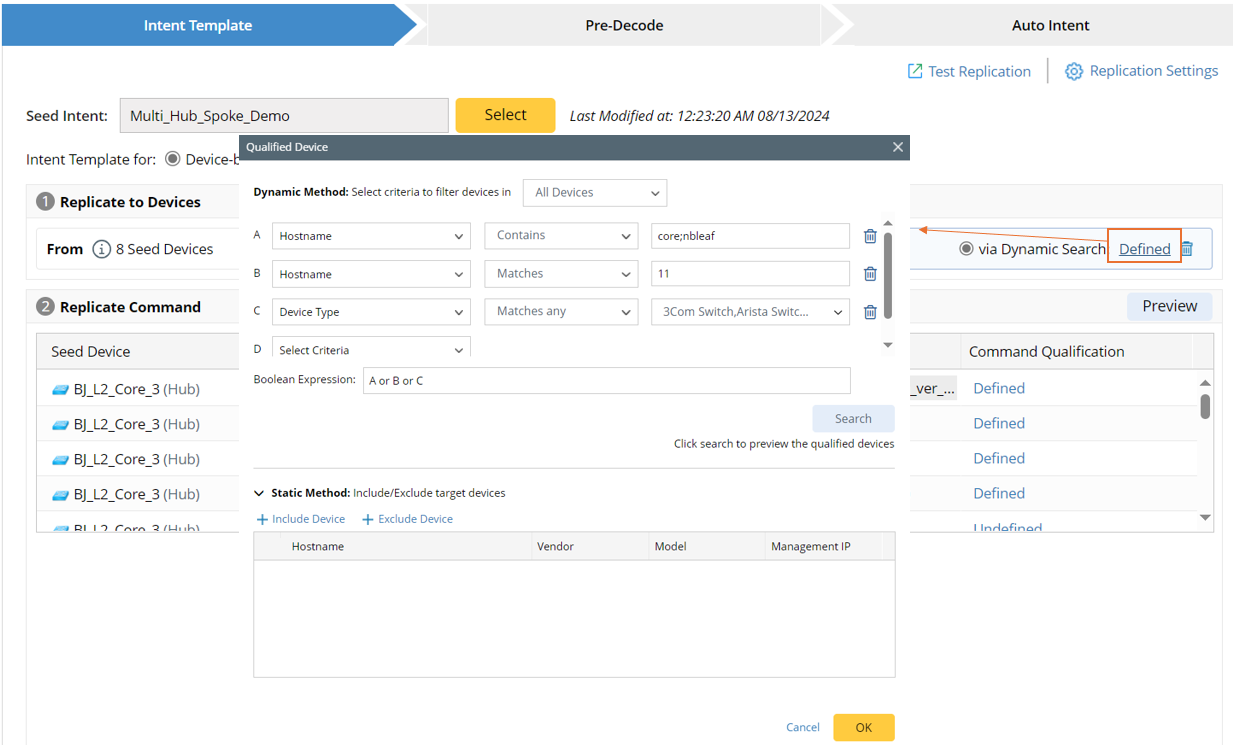The width and height of the screenshot is (1233, 745).
Task: Open the All Devices filter dropdown
Action: point(594,193)
